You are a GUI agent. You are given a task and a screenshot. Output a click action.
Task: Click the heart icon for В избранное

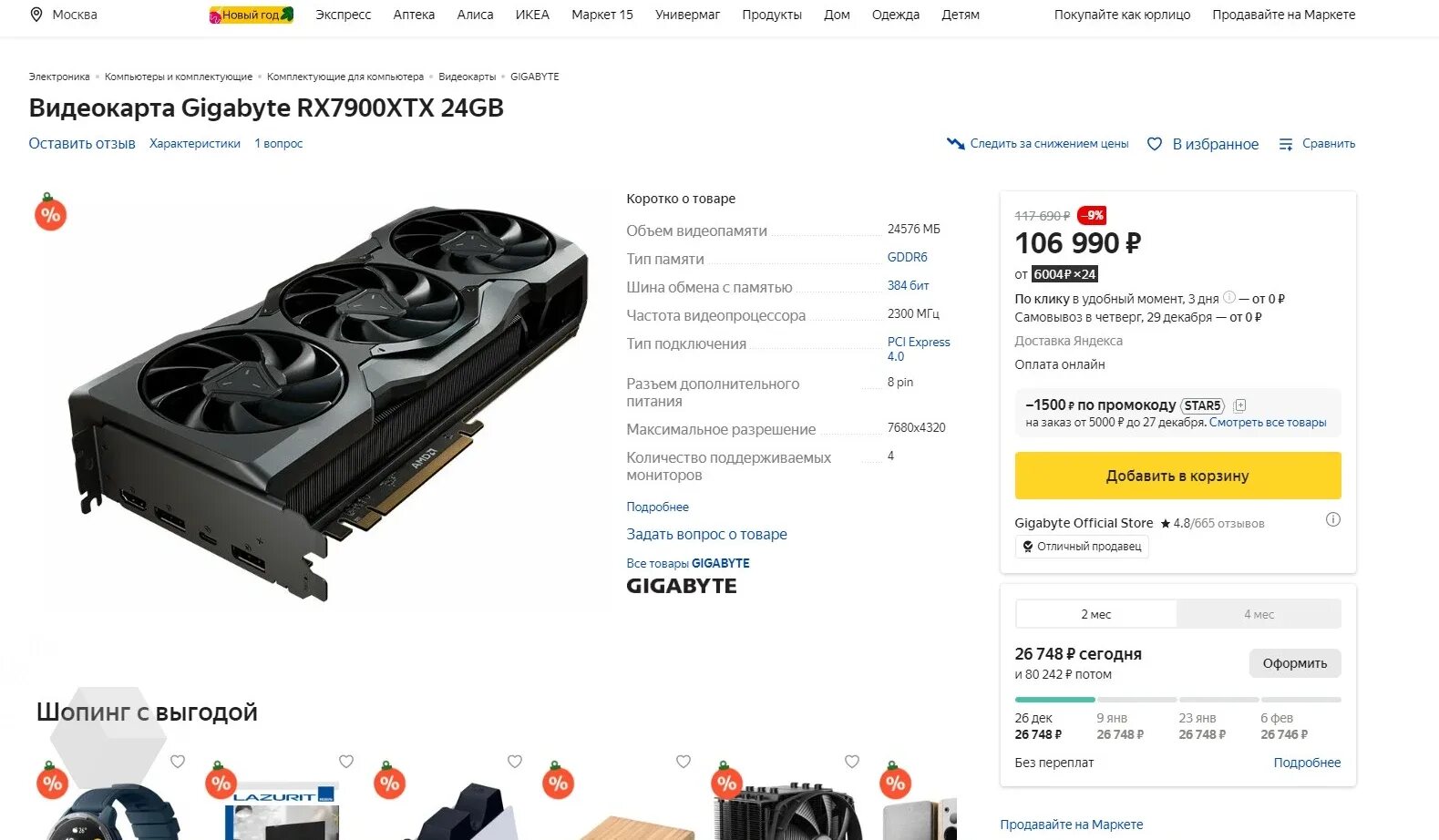[x=1155, y=144]
